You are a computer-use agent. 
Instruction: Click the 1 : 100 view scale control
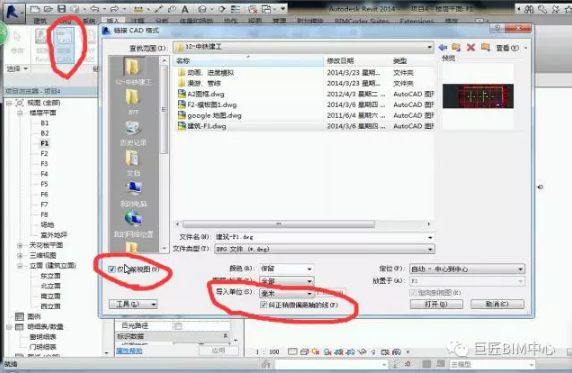[x=267, y=352]
